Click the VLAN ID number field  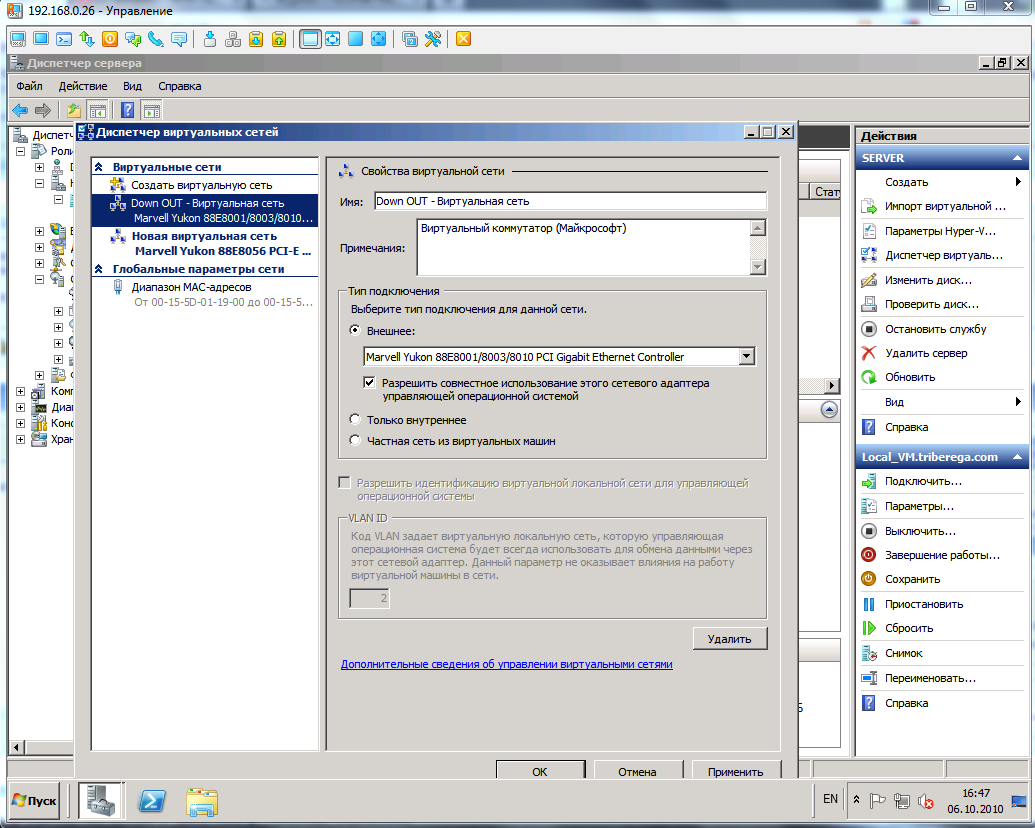(x=369, y=598)
